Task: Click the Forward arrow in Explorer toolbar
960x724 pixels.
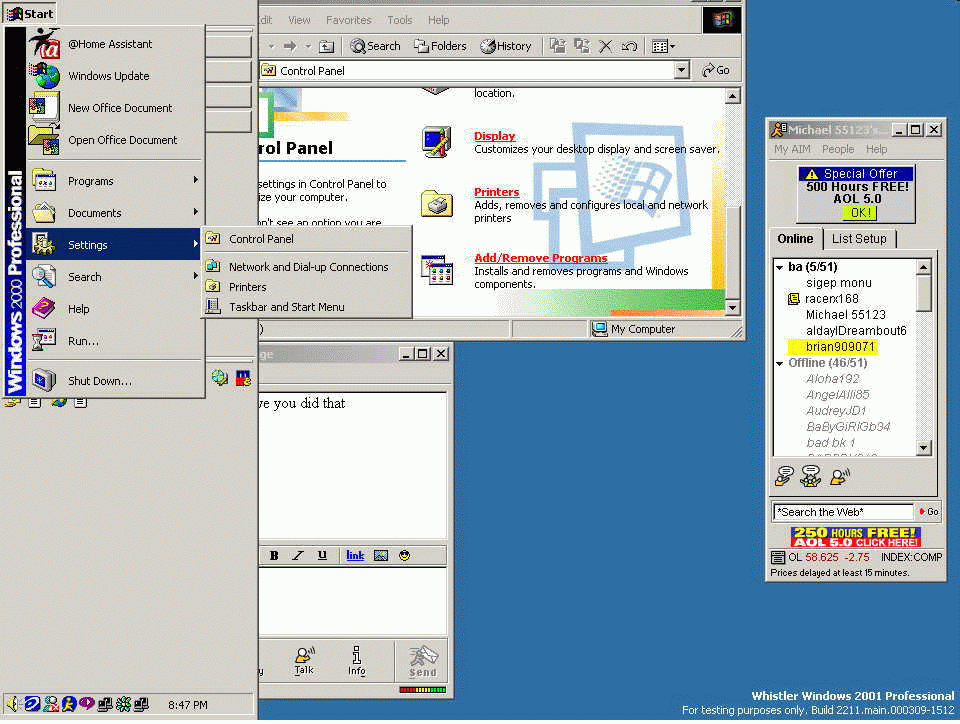Action: point(290,46)
